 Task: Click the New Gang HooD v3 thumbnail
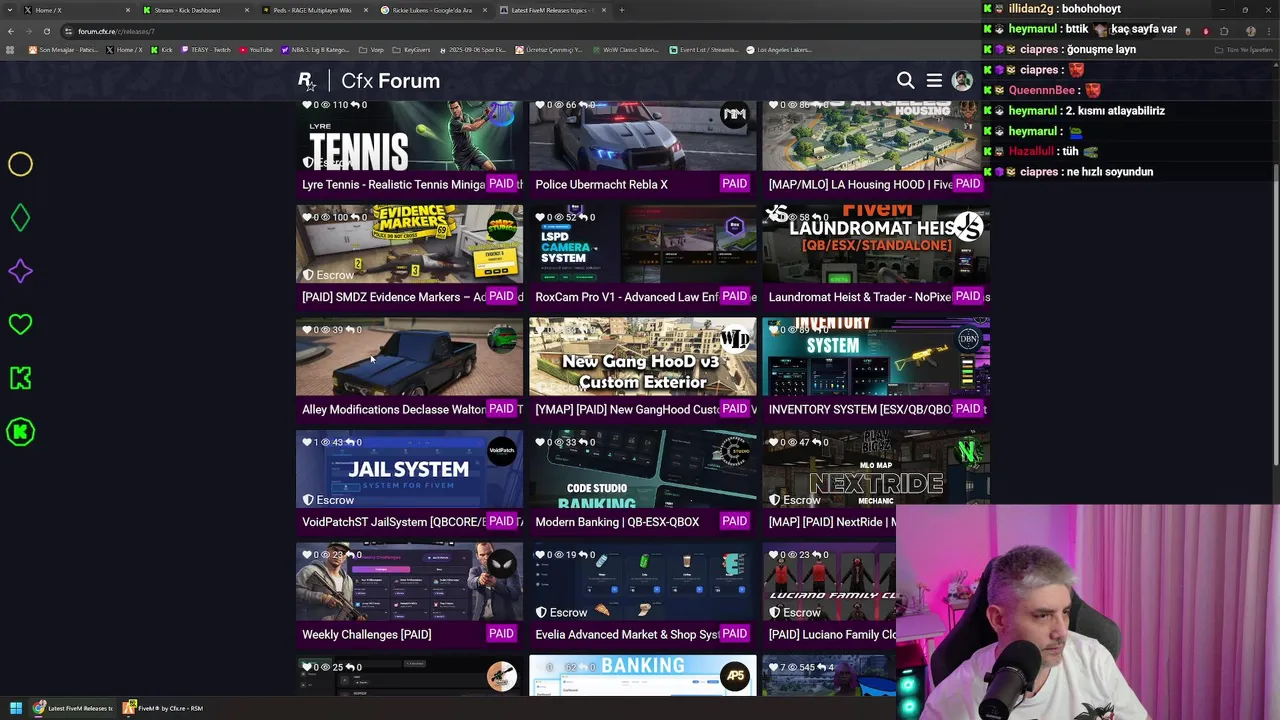(642, 357)
